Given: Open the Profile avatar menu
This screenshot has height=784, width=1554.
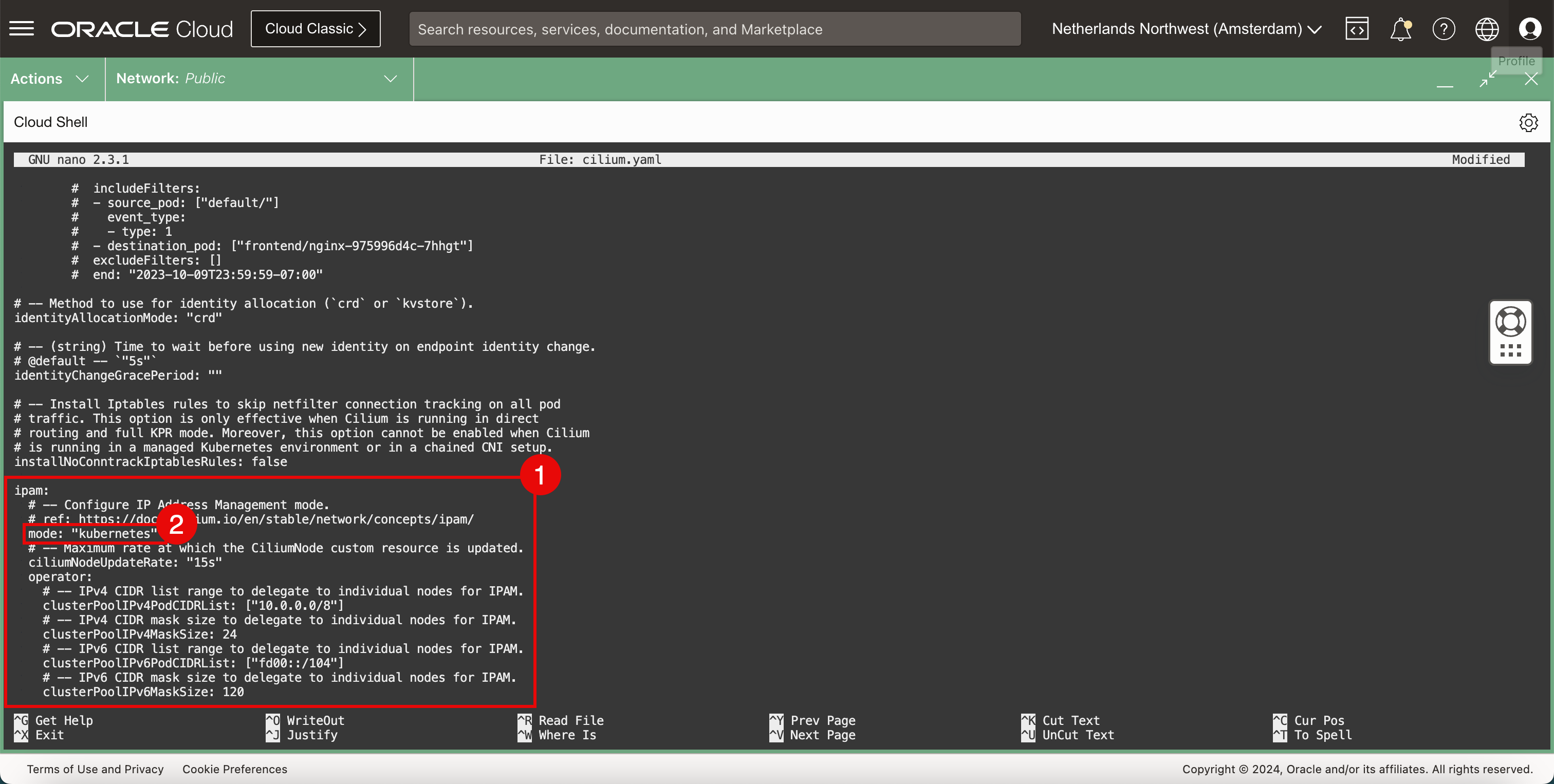Looking at the screenshot, I should (x=1530, y=28).
